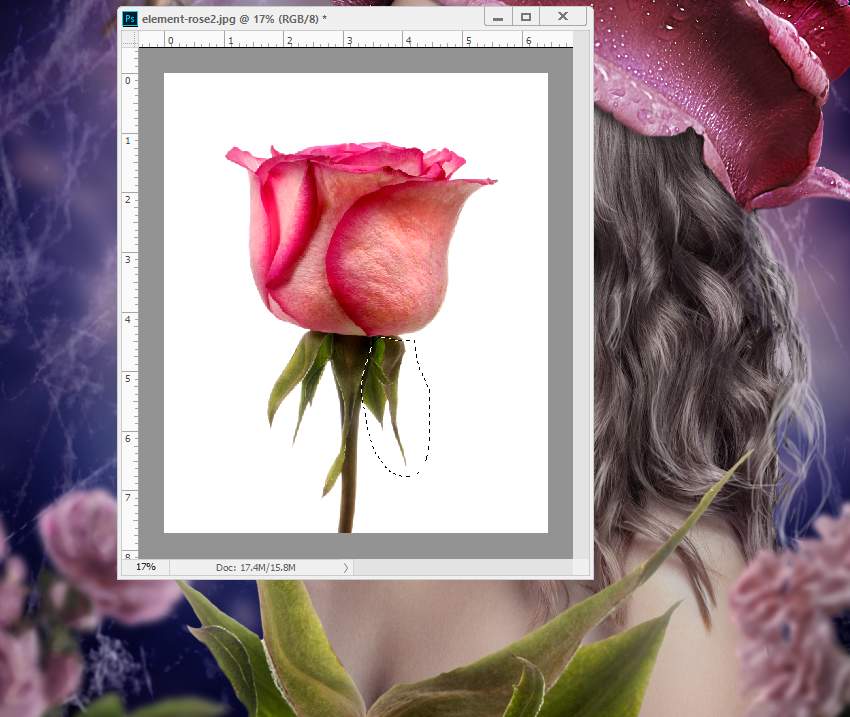
Task: Click the pink rose bloom in the canvas
Action: click(x=360, y=238)
